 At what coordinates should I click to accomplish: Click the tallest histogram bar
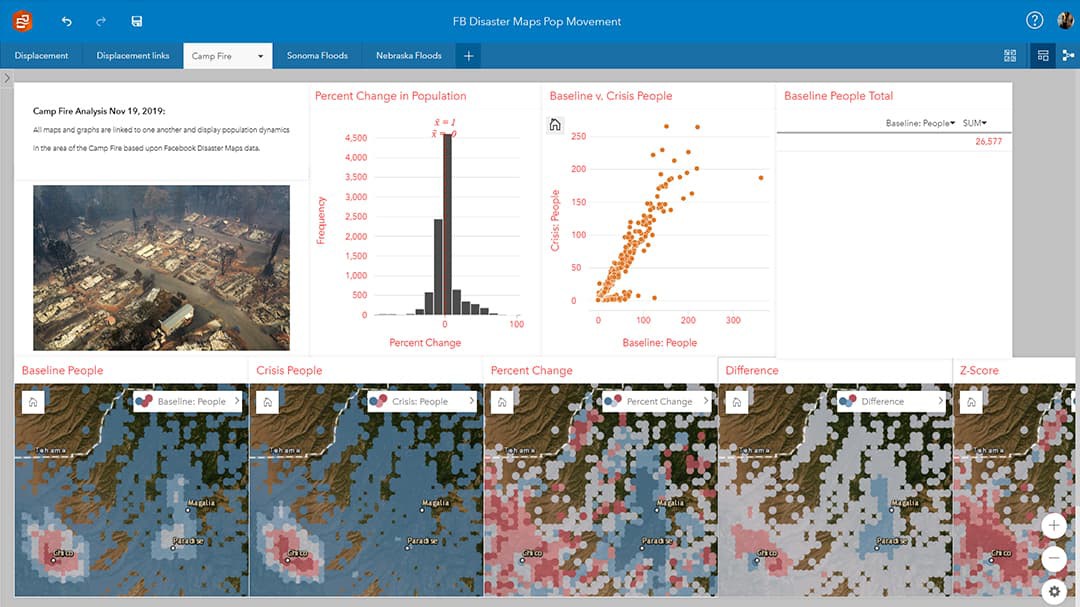[447, 225]
